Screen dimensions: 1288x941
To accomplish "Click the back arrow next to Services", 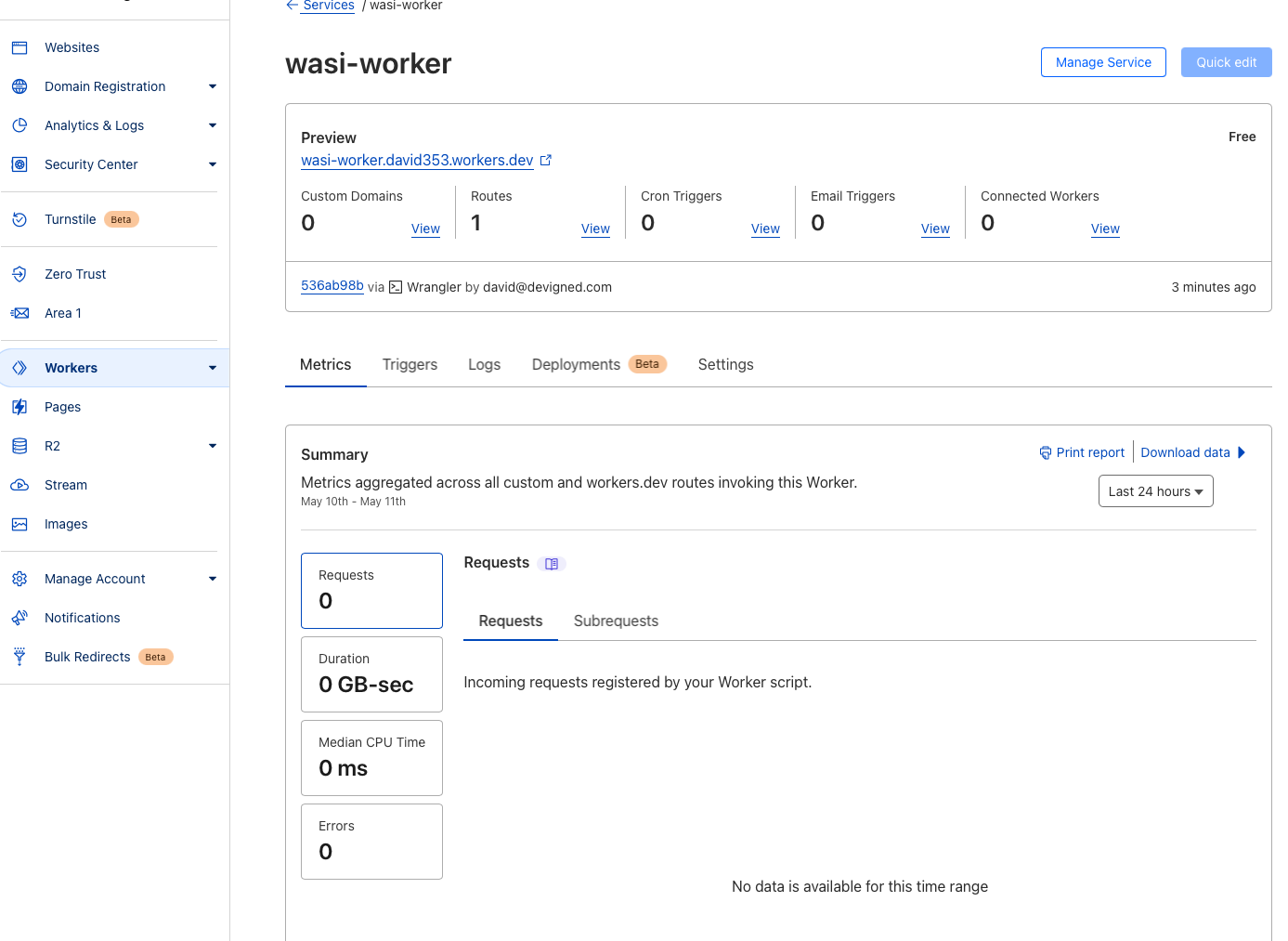I will point(293,5).
